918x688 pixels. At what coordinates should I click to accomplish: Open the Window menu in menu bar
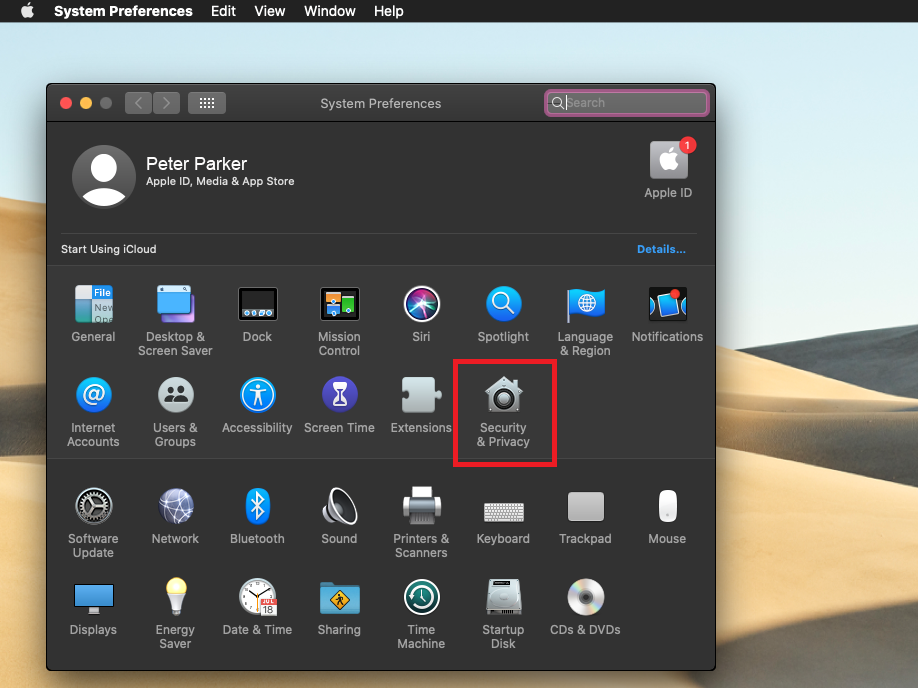329,11
